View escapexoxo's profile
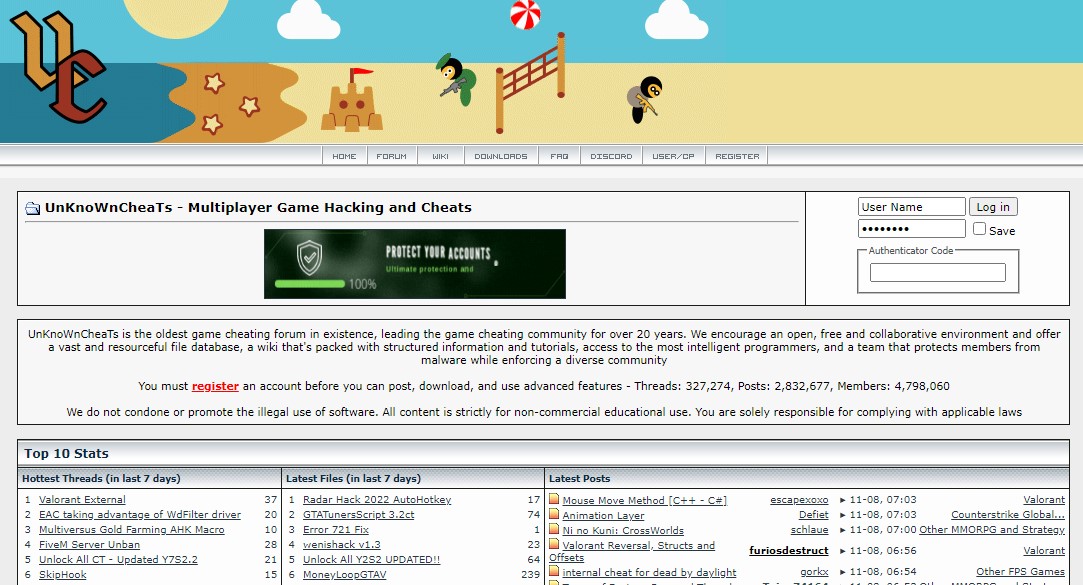Screen dimensions: 1083x585 (x=799, y=500)
